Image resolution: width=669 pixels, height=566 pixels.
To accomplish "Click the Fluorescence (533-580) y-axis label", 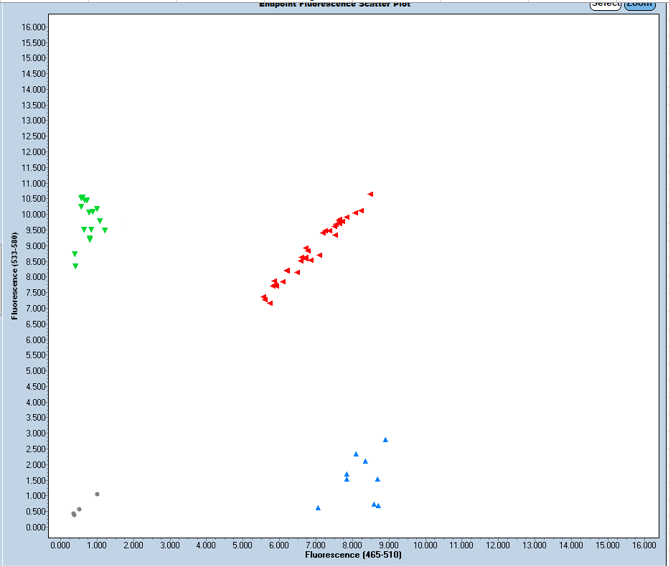I will (15, 279).
